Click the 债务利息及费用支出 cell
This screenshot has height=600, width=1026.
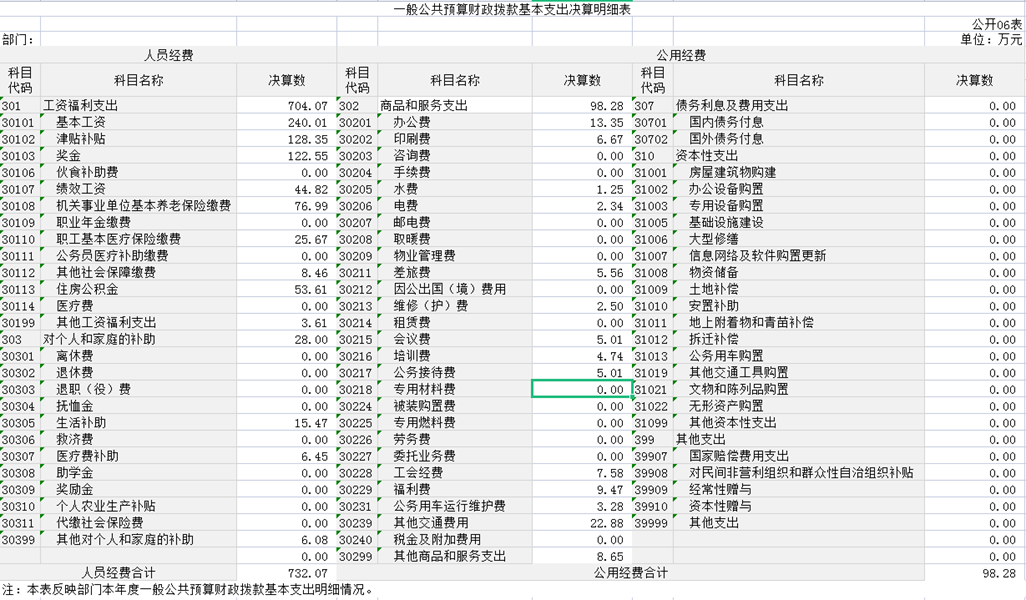[x=732, y=106]
